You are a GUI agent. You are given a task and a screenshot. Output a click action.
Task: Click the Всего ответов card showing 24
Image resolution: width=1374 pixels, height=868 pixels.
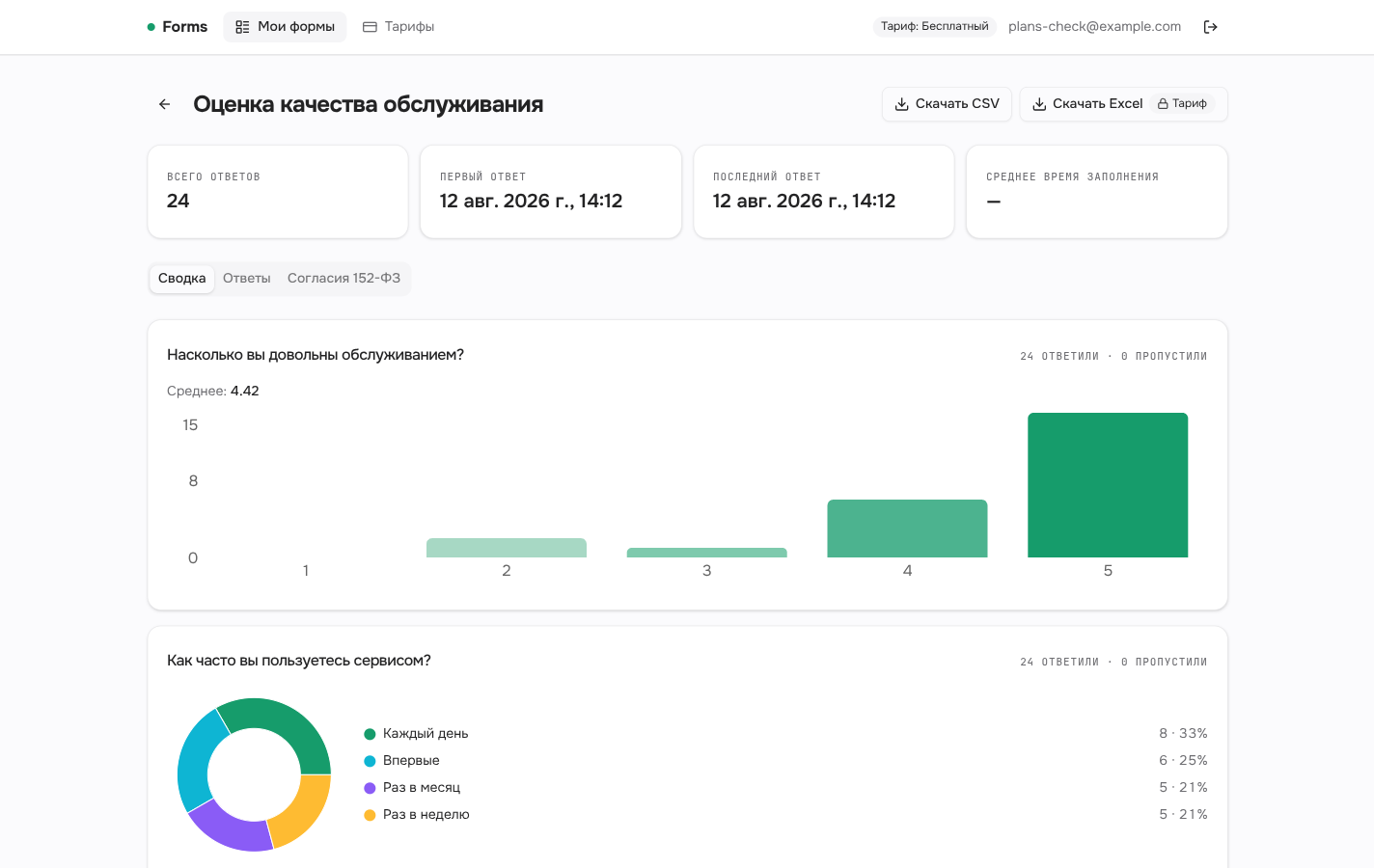[278, 192]
